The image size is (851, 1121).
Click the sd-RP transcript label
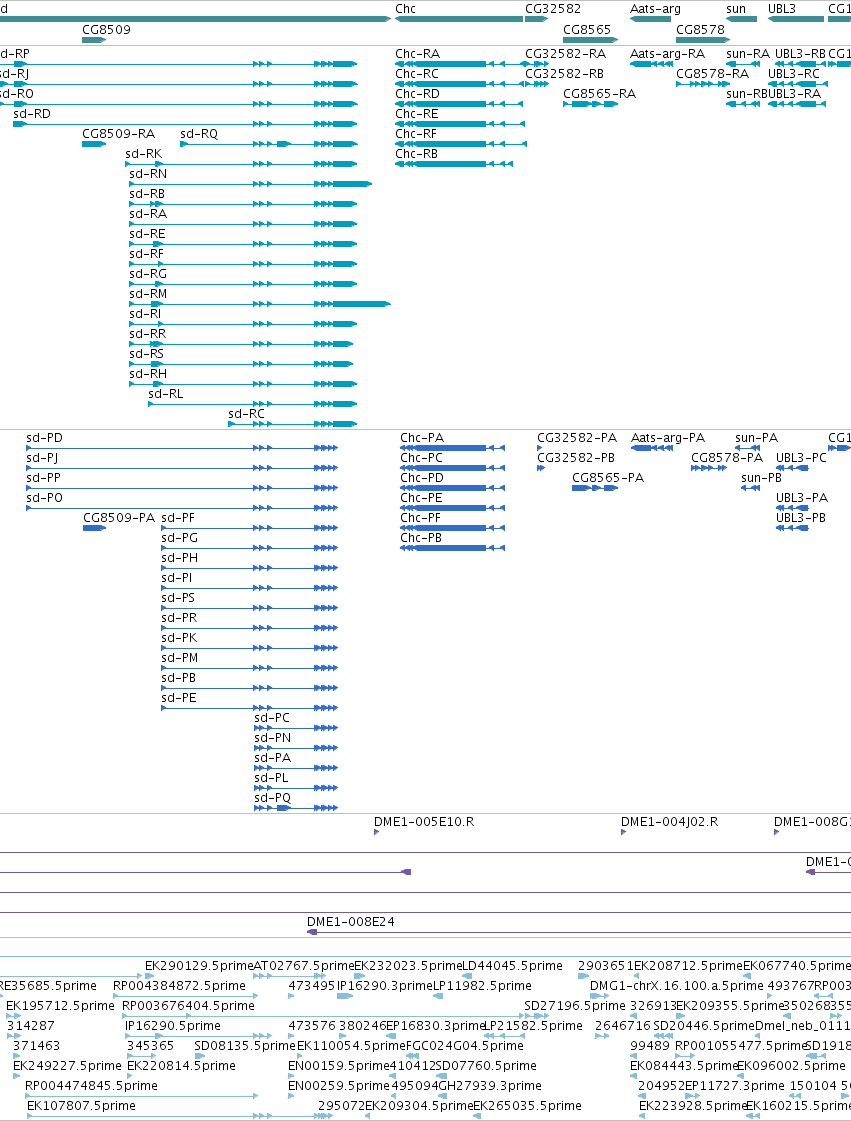pyautogui.click(x=15, y=54)
